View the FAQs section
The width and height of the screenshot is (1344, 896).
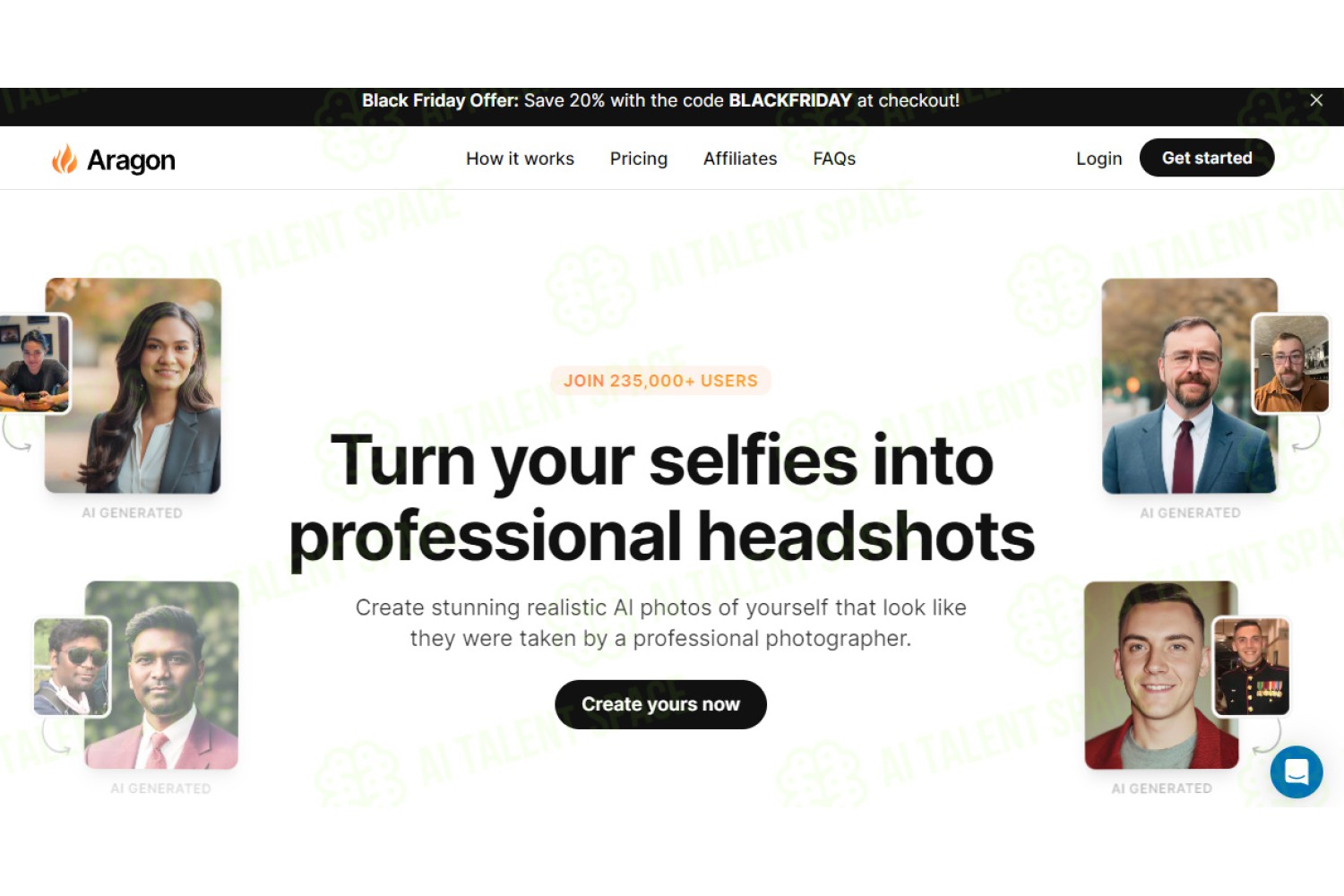click(x=834, y=159)
